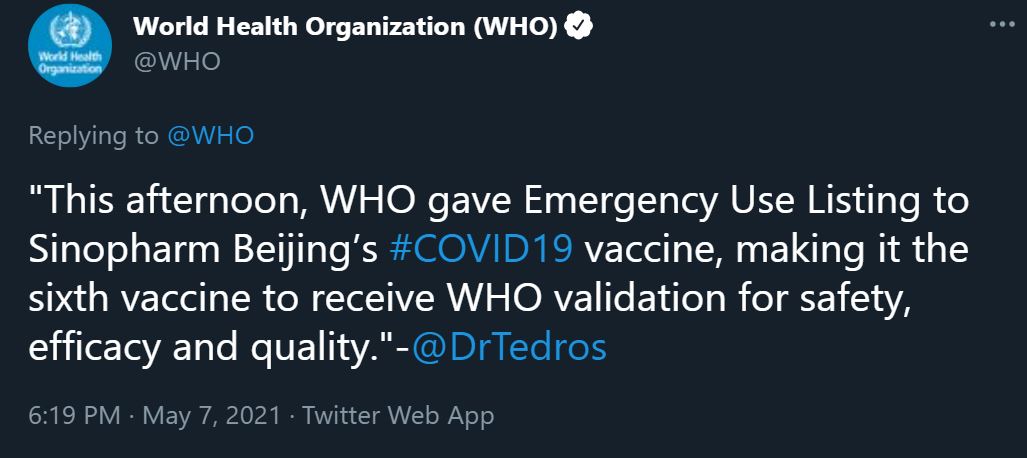Open the three-dot more options menu
Screen dimensions: 1027x458
pos(1001,24)
